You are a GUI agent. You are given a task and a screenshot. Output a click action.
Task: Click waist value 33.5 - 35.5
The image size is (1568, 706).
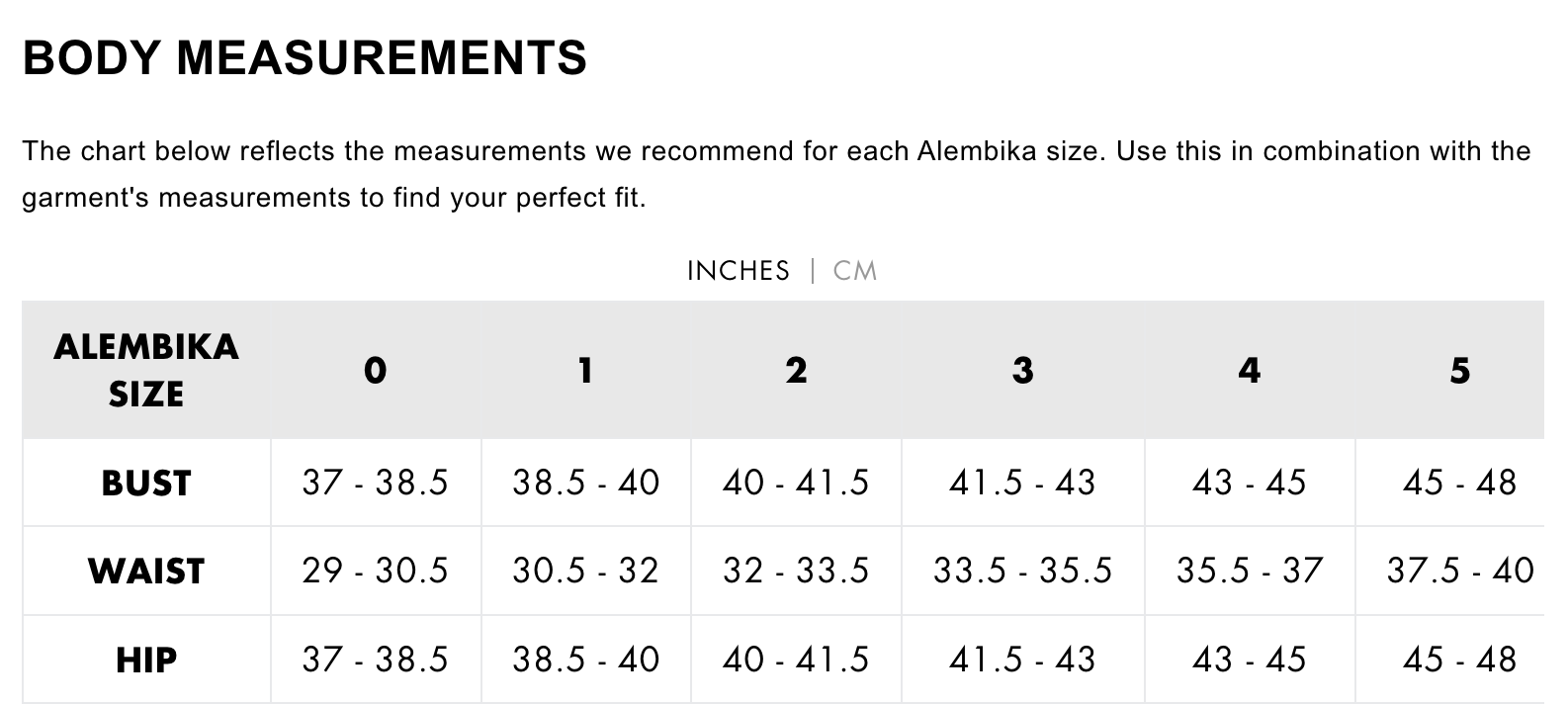1023,571
